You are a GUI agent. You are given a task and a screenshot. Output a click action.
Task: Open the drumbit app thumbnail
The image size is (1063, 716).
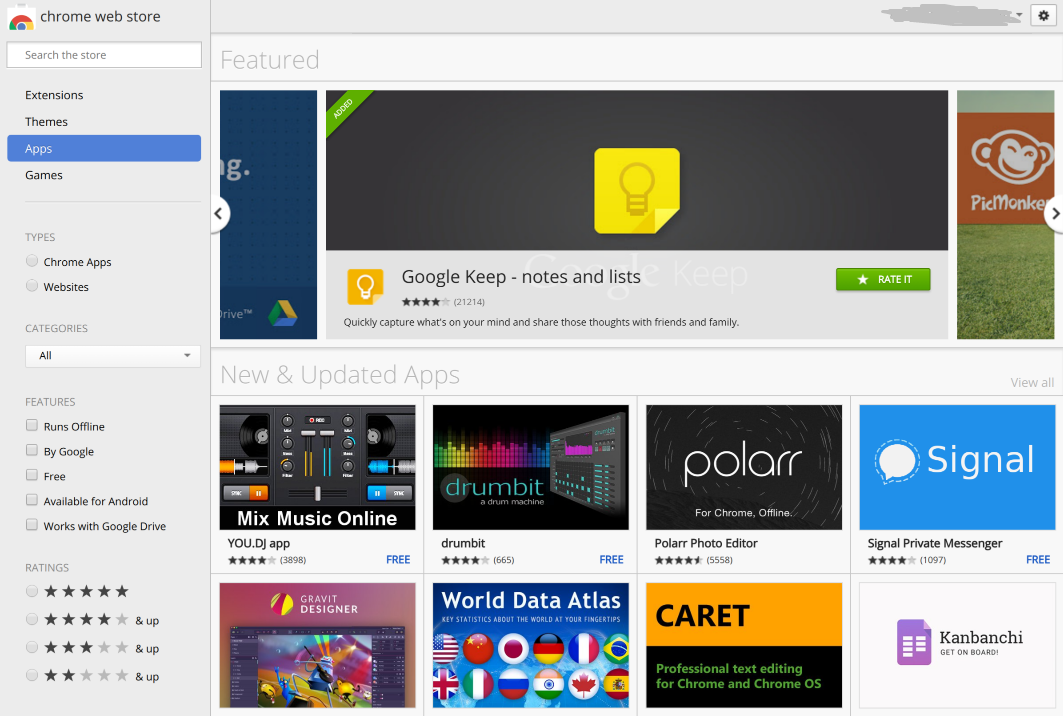531,467
